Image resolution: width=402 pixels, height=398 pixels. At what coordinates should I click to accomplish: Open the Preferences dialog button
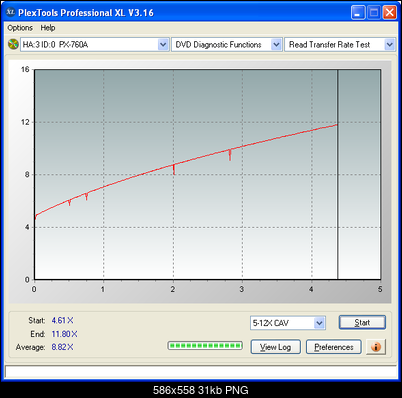[x=334, y=347]
